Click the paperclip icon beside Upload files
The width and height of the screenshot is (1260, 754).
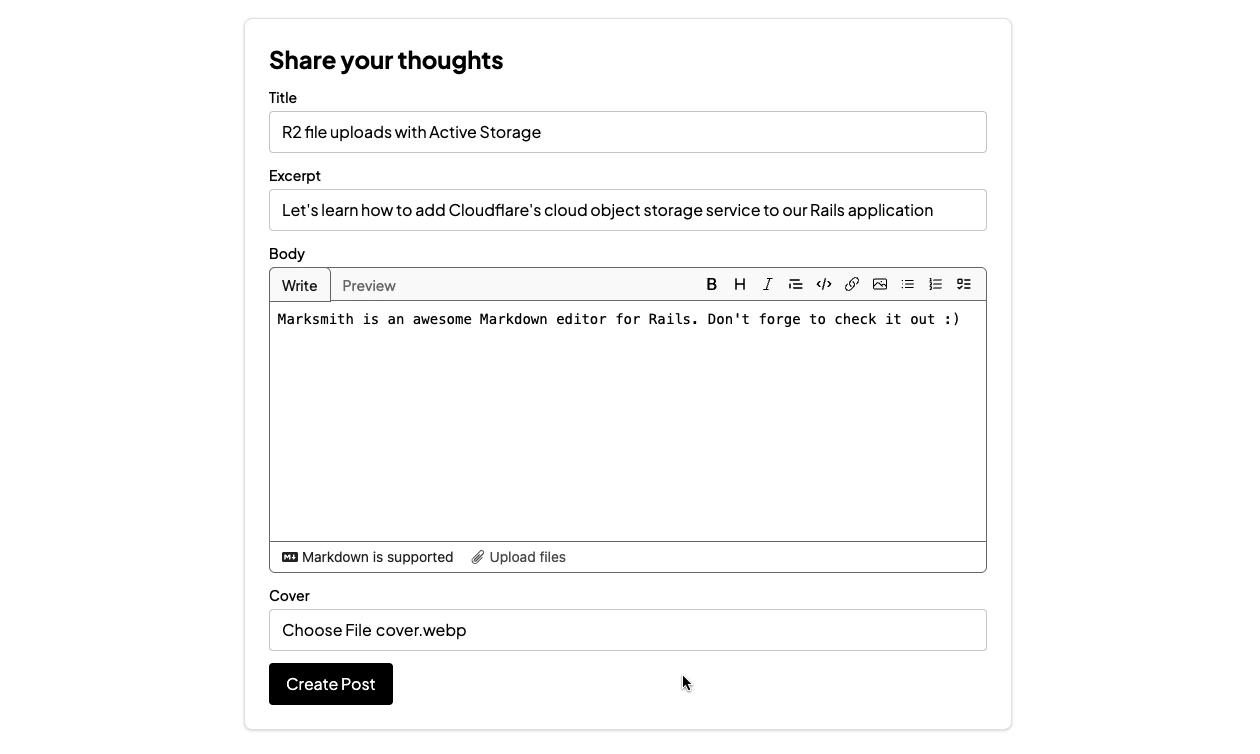coord(478,557)
